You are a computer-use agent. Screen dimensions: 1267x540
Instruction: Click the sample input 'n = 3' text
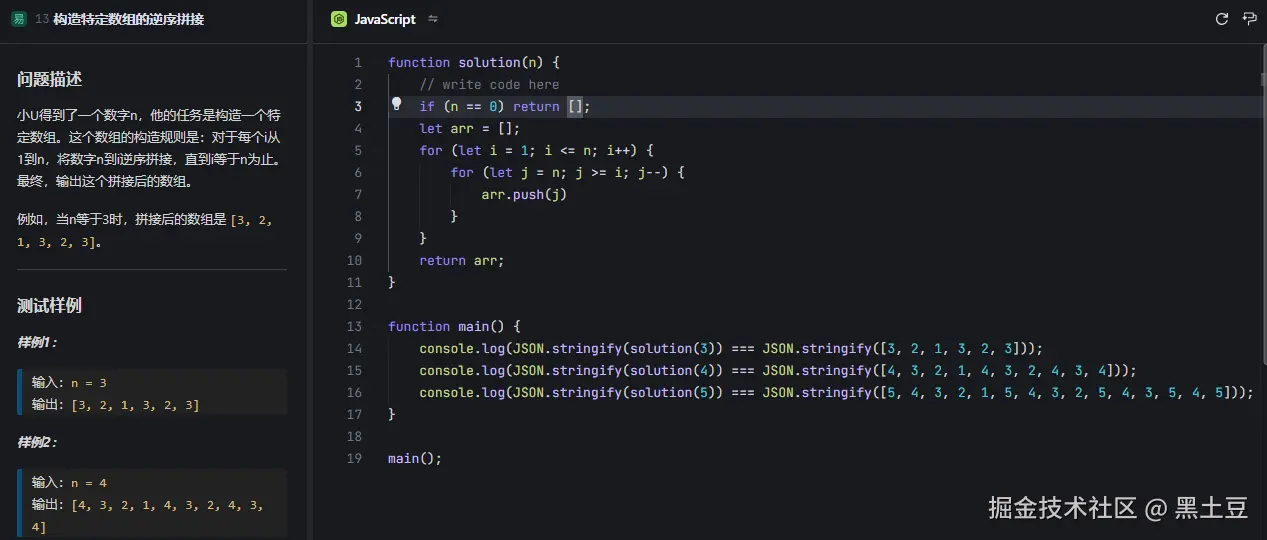(x=88, y=383)
